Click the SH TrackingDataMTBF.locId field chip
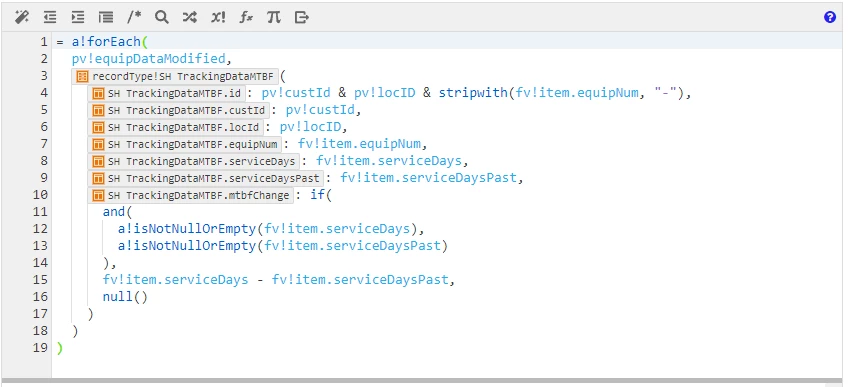 pyautogui.click(x=176, y=127)
